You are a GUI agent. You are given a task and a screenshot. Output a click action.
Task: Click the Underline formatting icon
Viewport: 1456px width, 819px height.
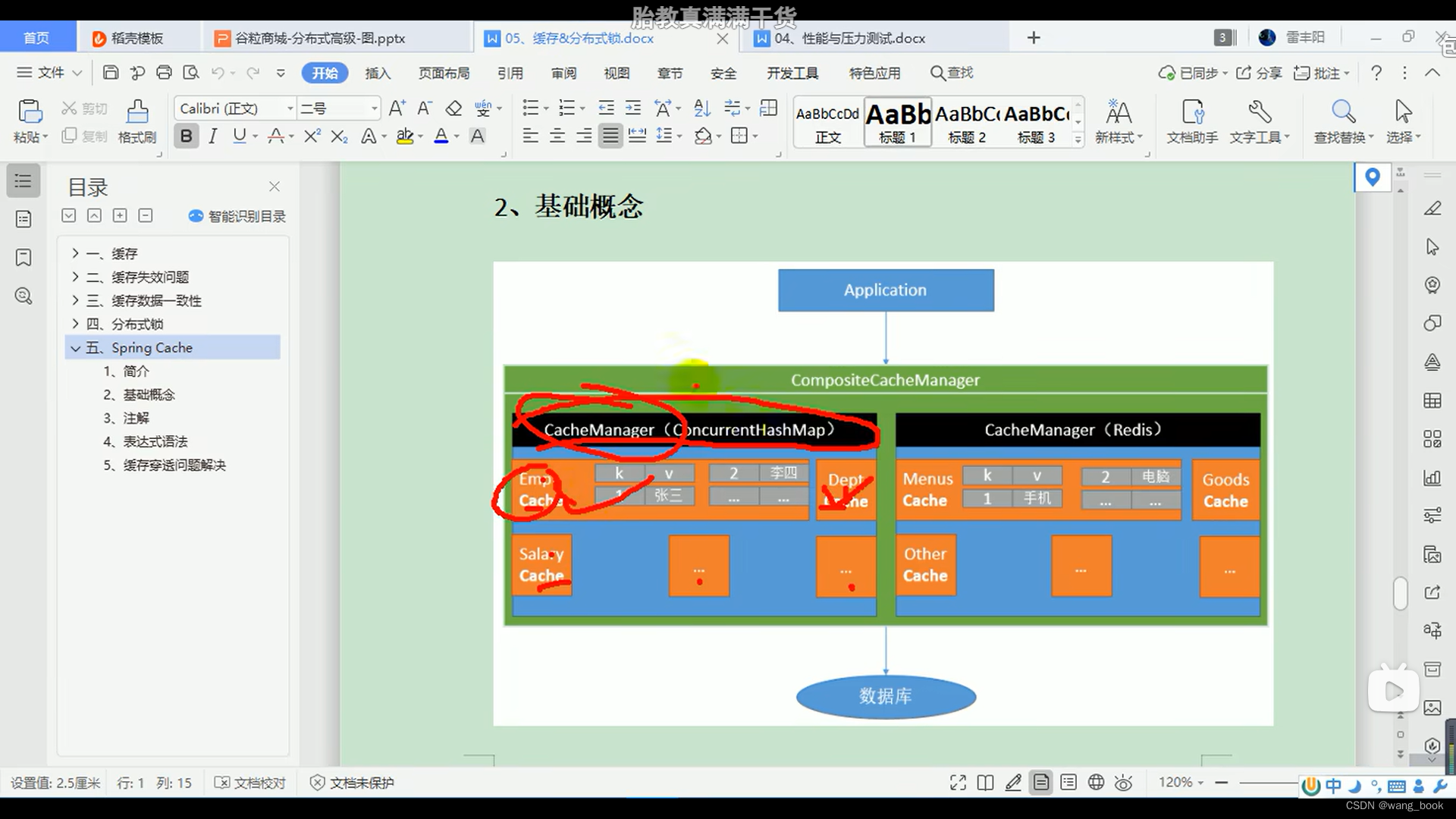click(x=239, y=136)
